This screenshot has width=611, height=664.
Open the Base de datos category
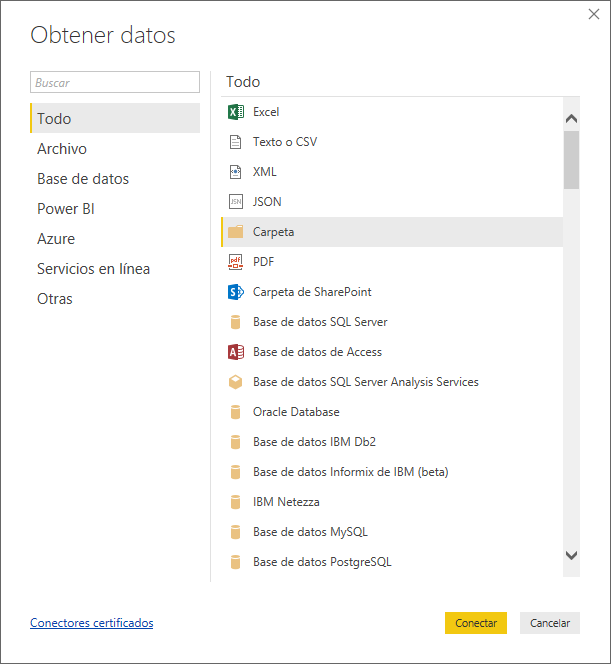[x=115, y=179]
